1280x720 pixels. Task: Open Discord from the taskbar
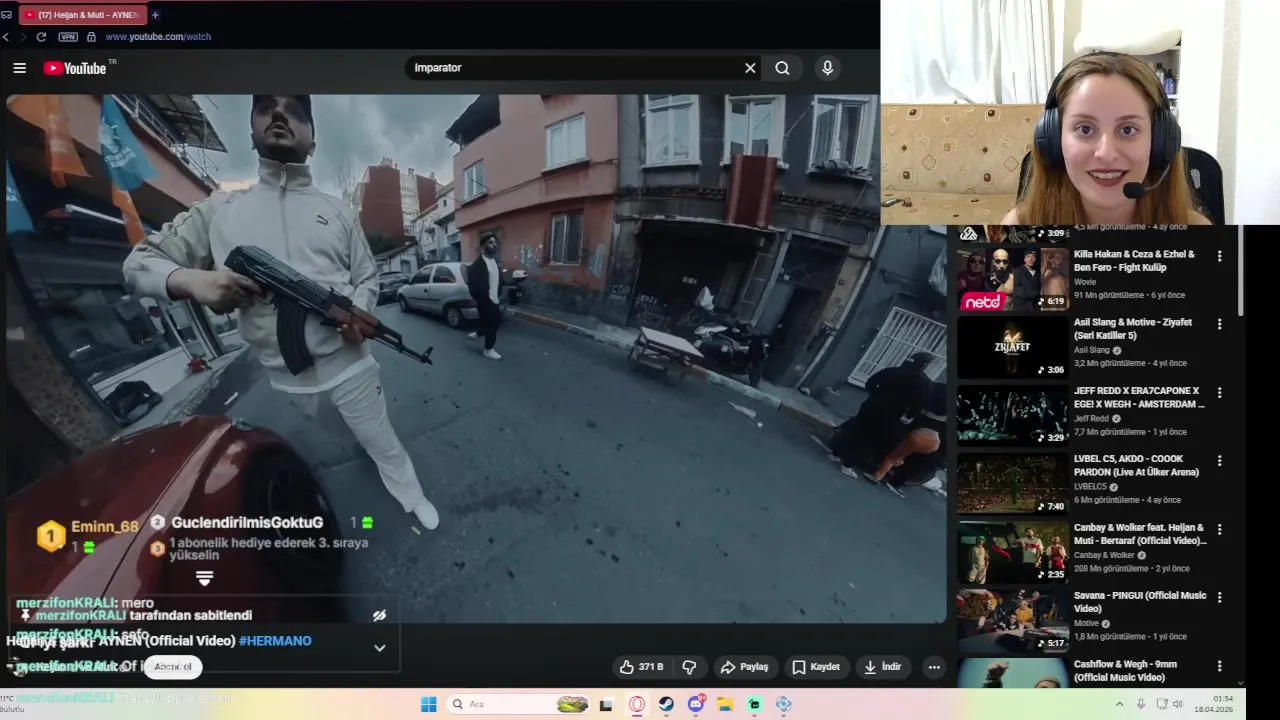[696, 704]
